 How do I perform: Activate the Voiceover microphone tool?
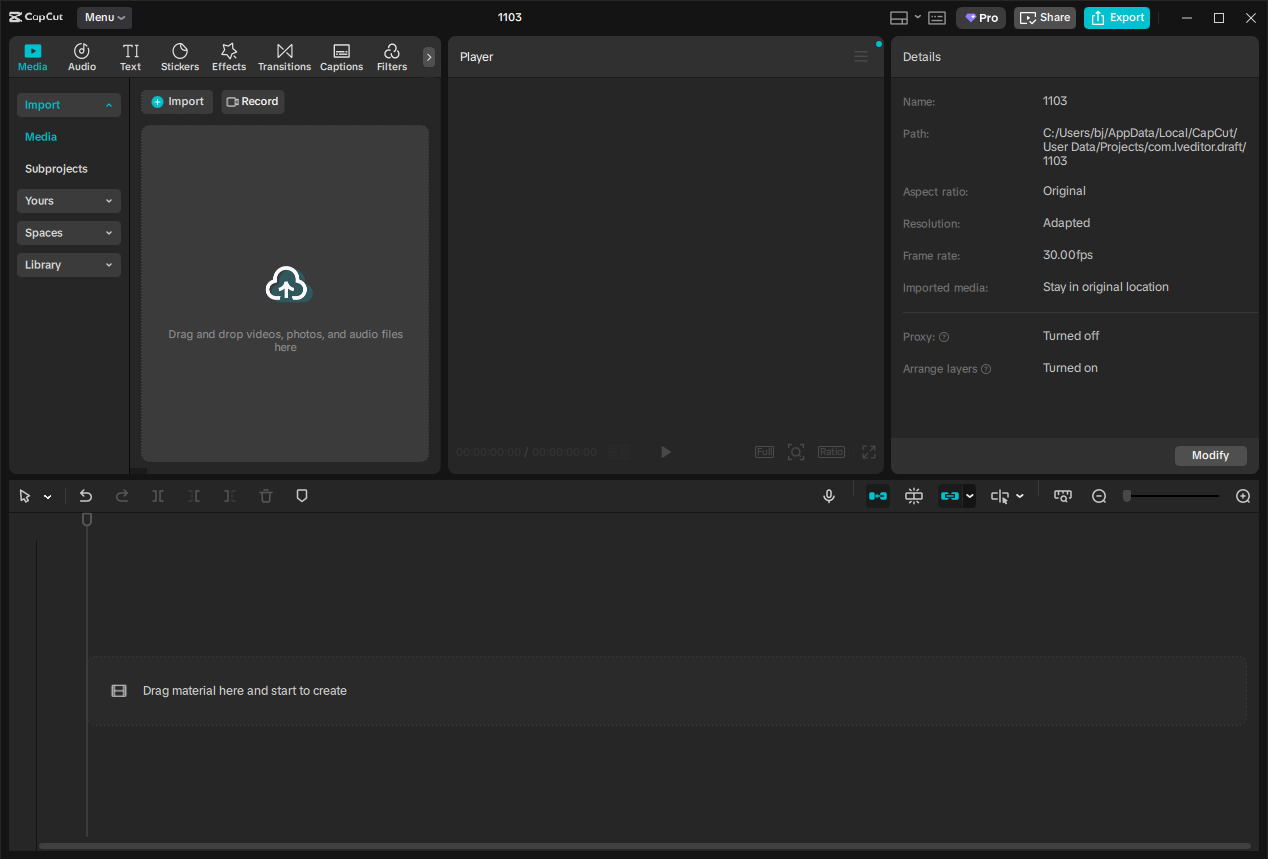click(829, 495)
